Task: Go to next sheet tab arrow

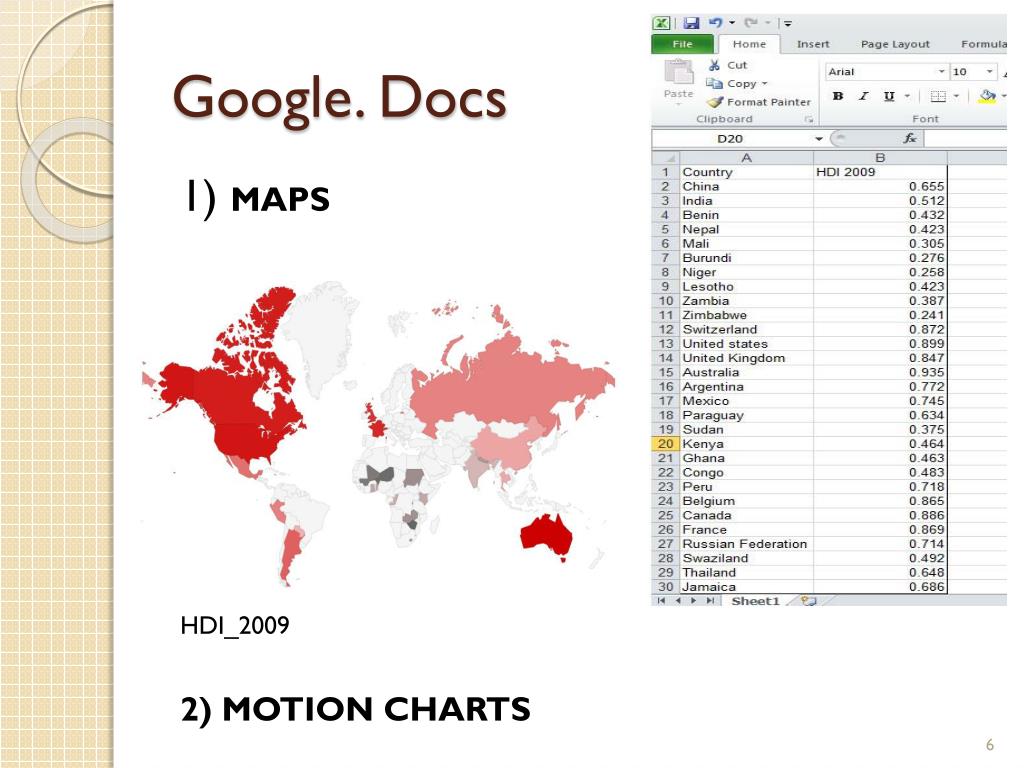Action: tap(694, 601)
